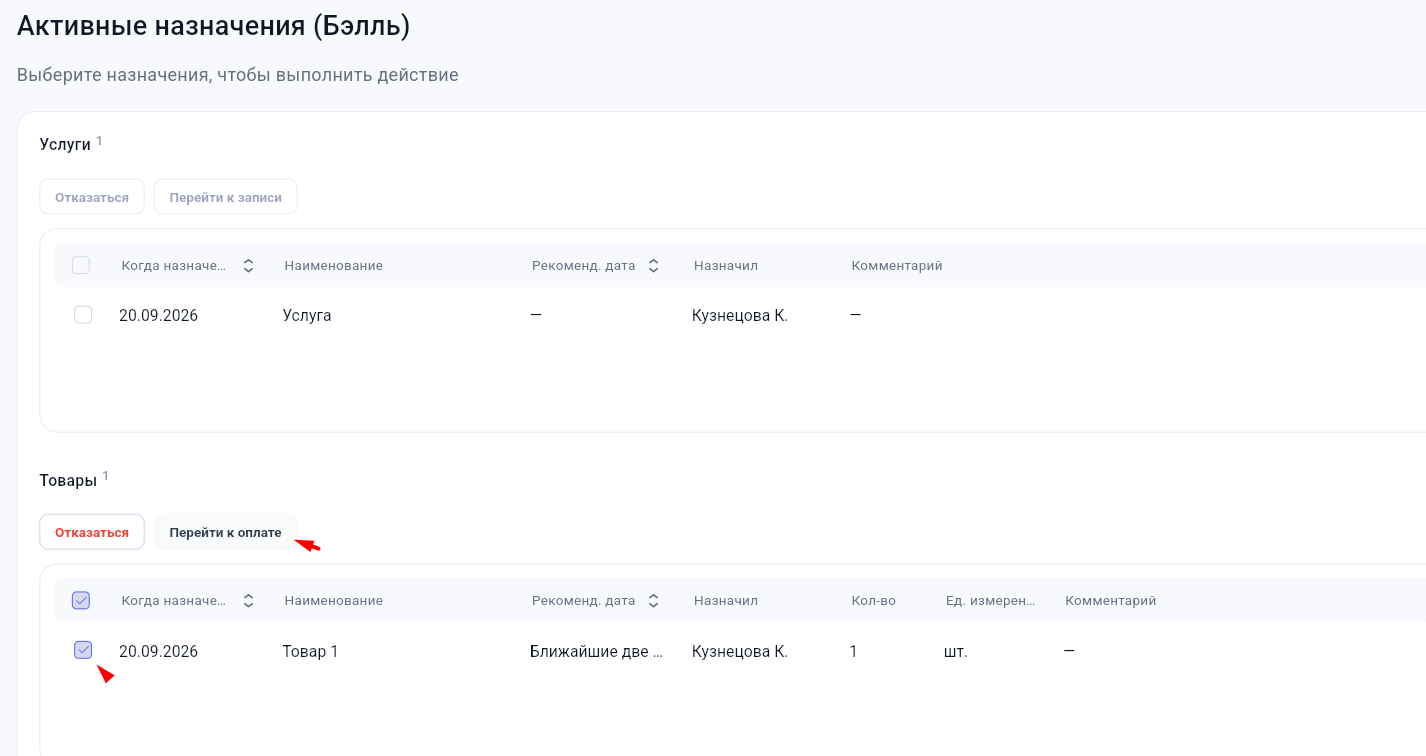Click "Наименование" column header in Услуги table

click(x=334, y=266)
